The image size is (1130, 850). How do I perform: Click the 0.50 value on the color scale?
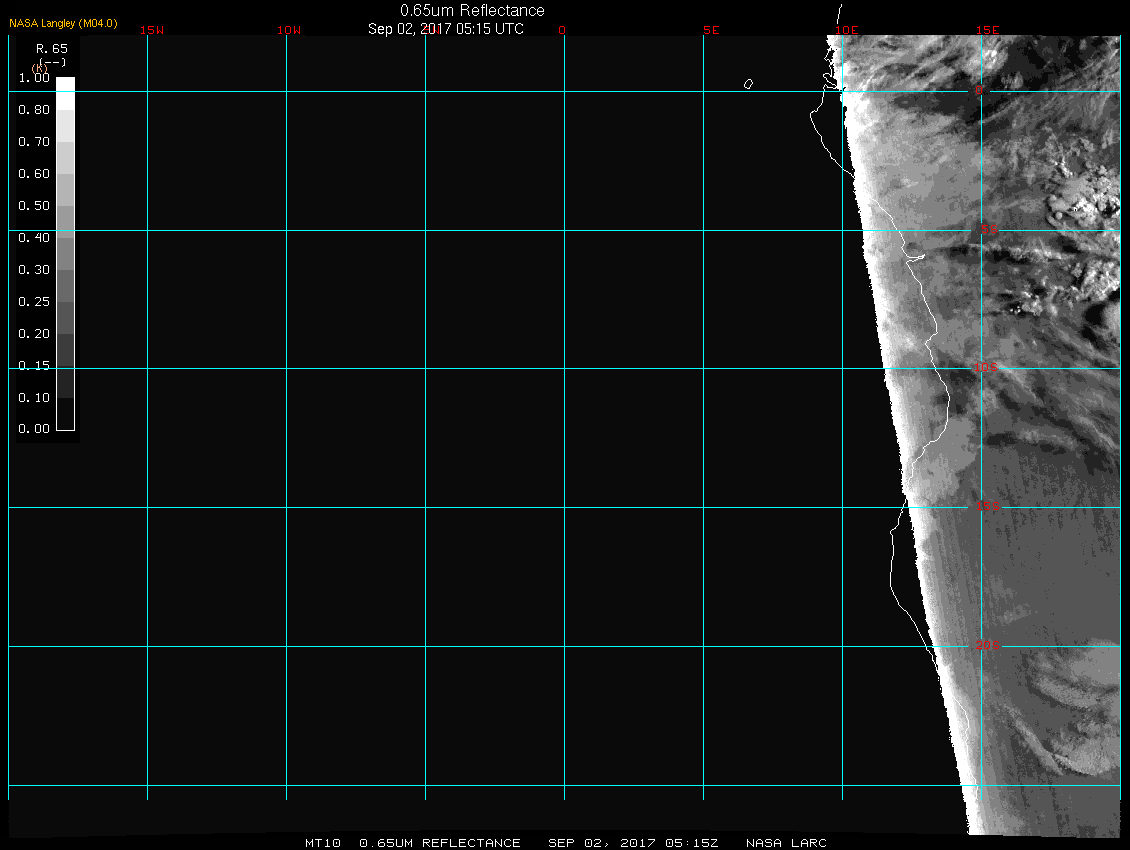34,205
